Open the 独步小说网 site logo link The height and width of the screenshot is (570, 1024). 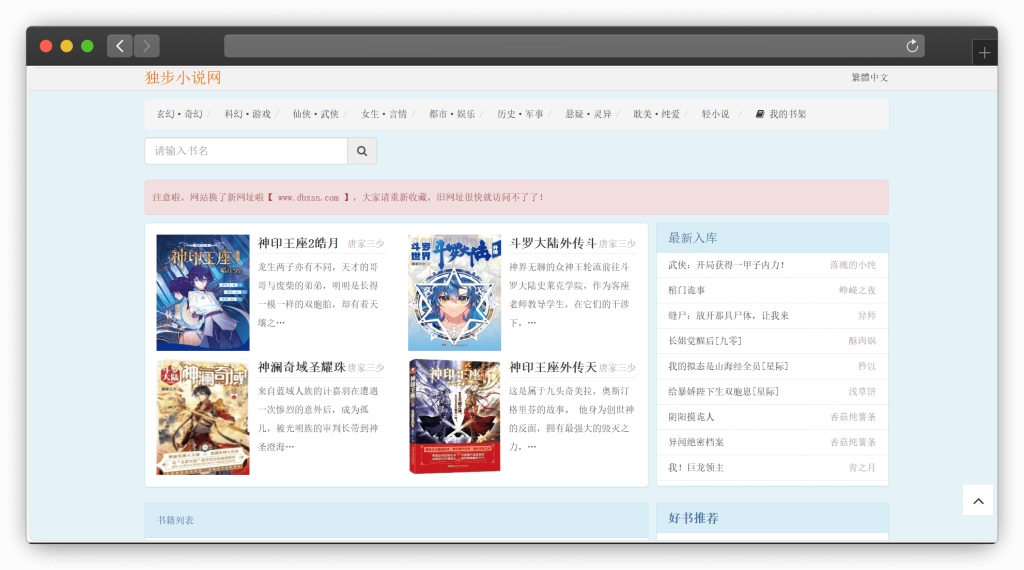(x=183, y=78)
